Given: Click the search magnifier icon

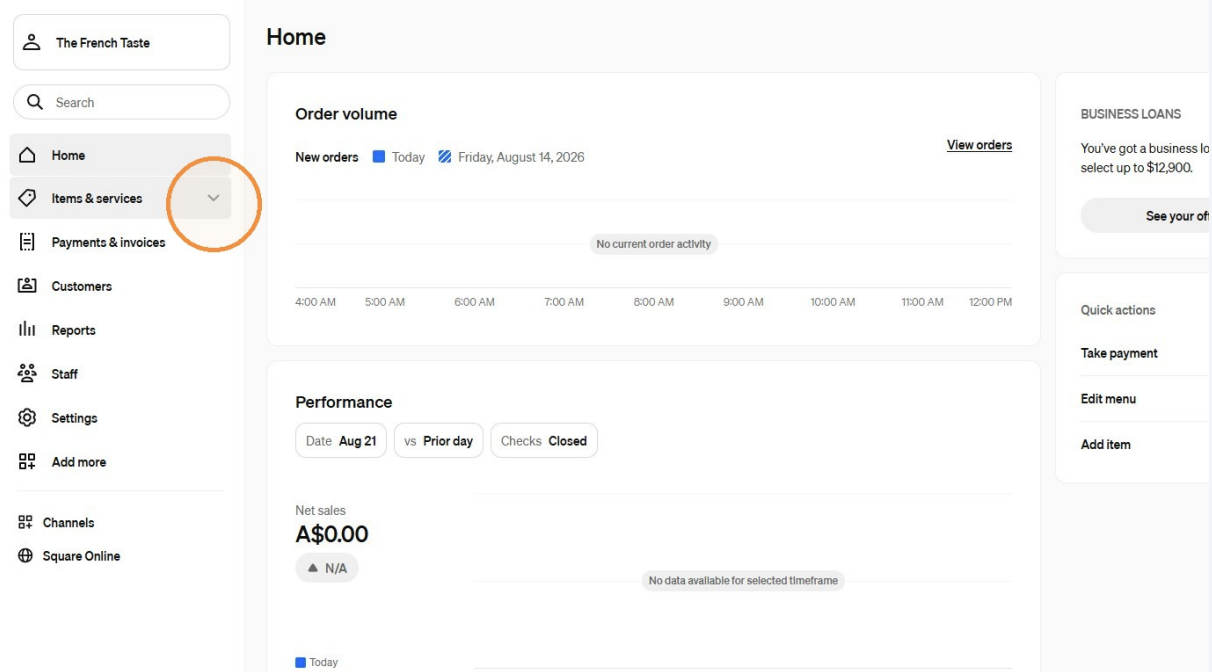Looking at the screenshot, I should (35, 102).
